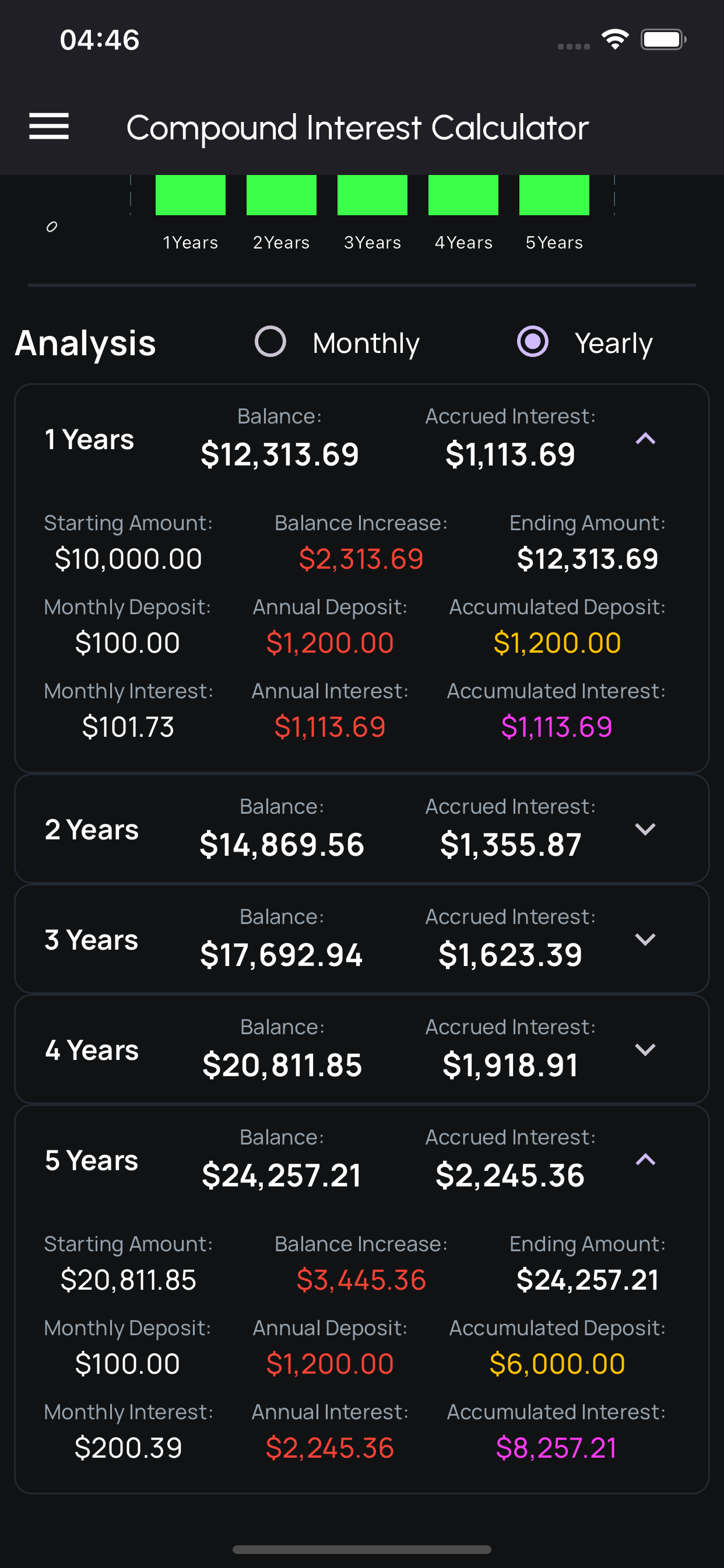Tap the Analysis section heading
The width and height of the screenshot is (724, 1568).
pyautogui.click(x=86, y=342)
